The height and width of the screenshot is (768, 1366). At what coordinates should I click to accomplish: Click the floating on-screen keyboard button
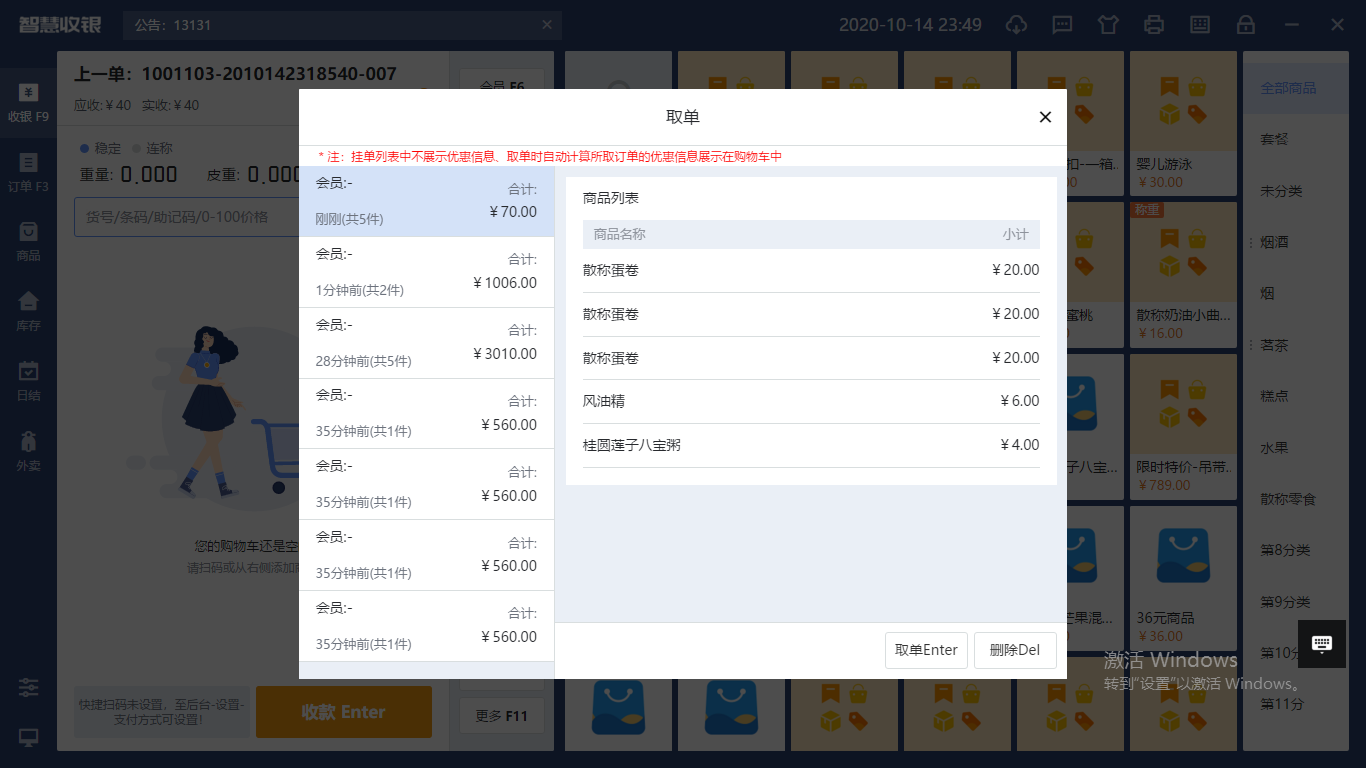1321,644
